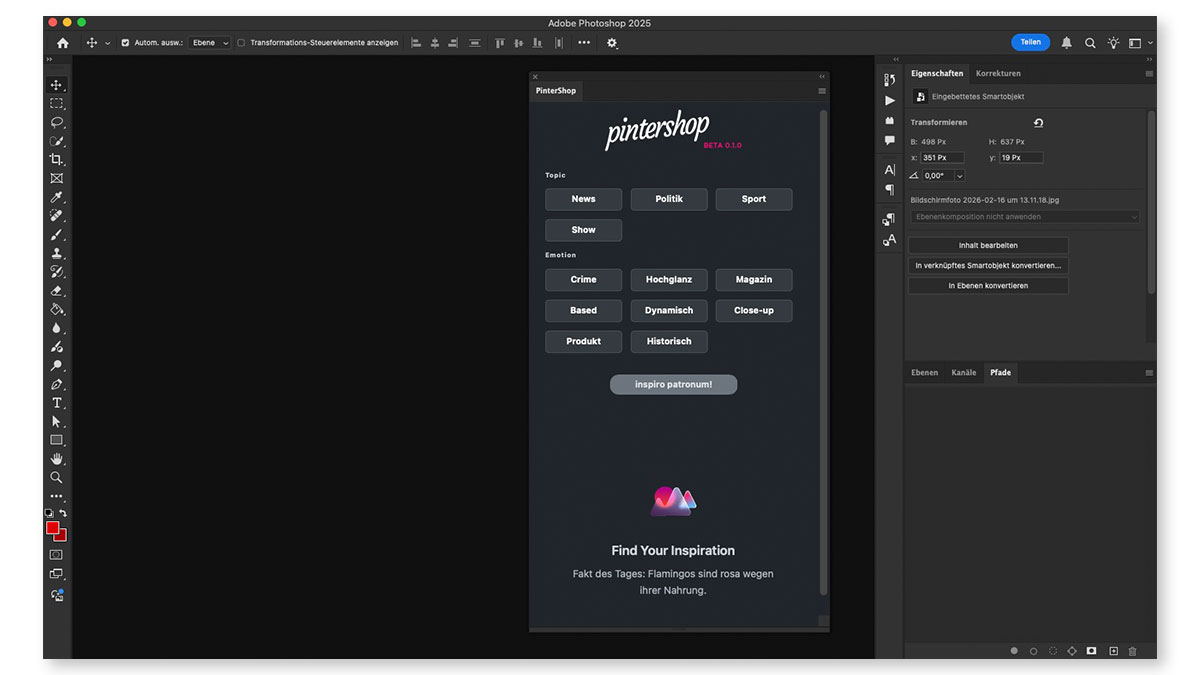Screen dimensions: 1200x675
Task: Click Inhalt bearbeiten button
Action: coord(988,245)
